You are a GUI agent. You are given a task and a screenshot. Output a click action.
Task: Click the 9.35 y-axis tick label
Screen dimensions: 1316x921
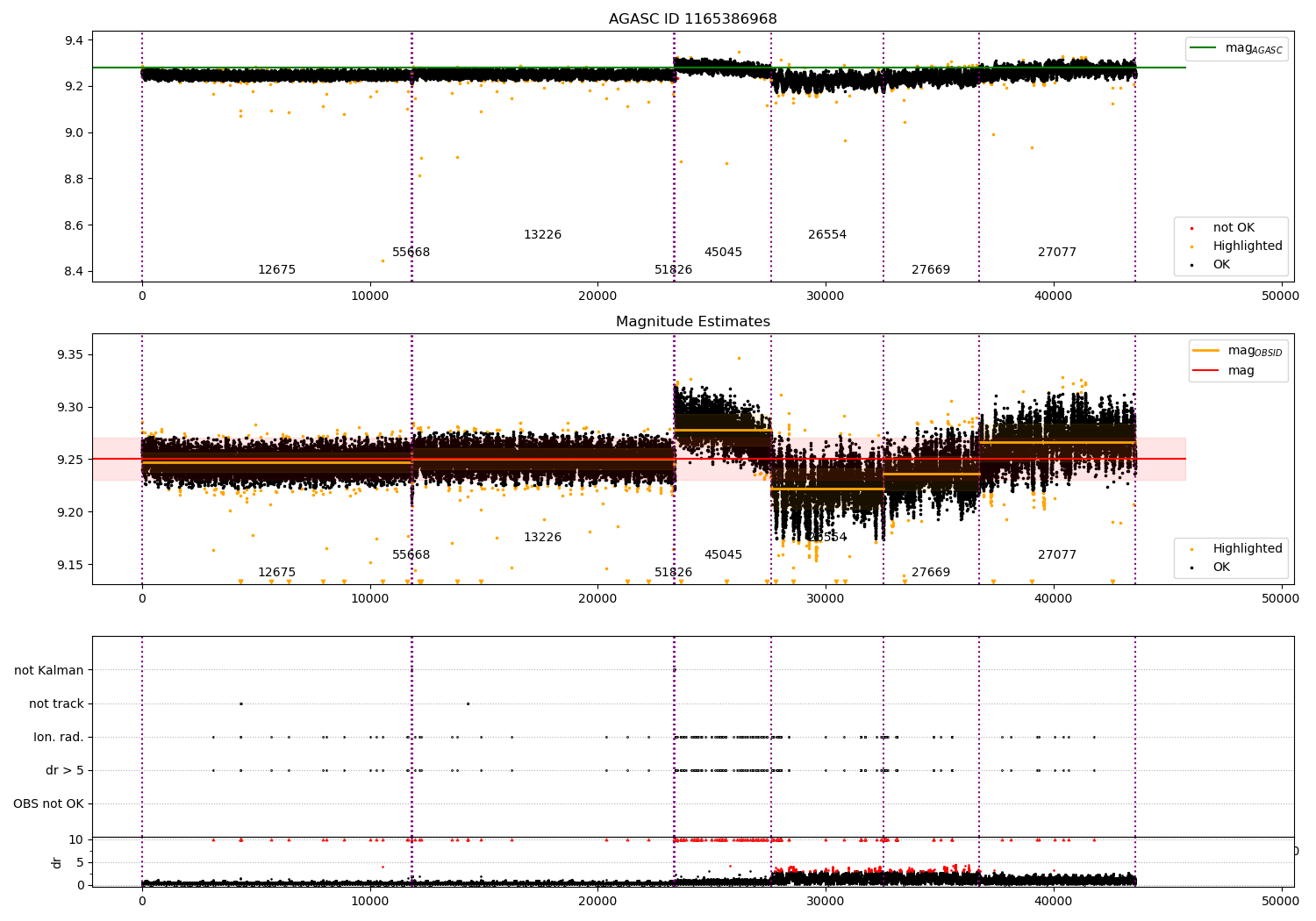tap(70, 355)
